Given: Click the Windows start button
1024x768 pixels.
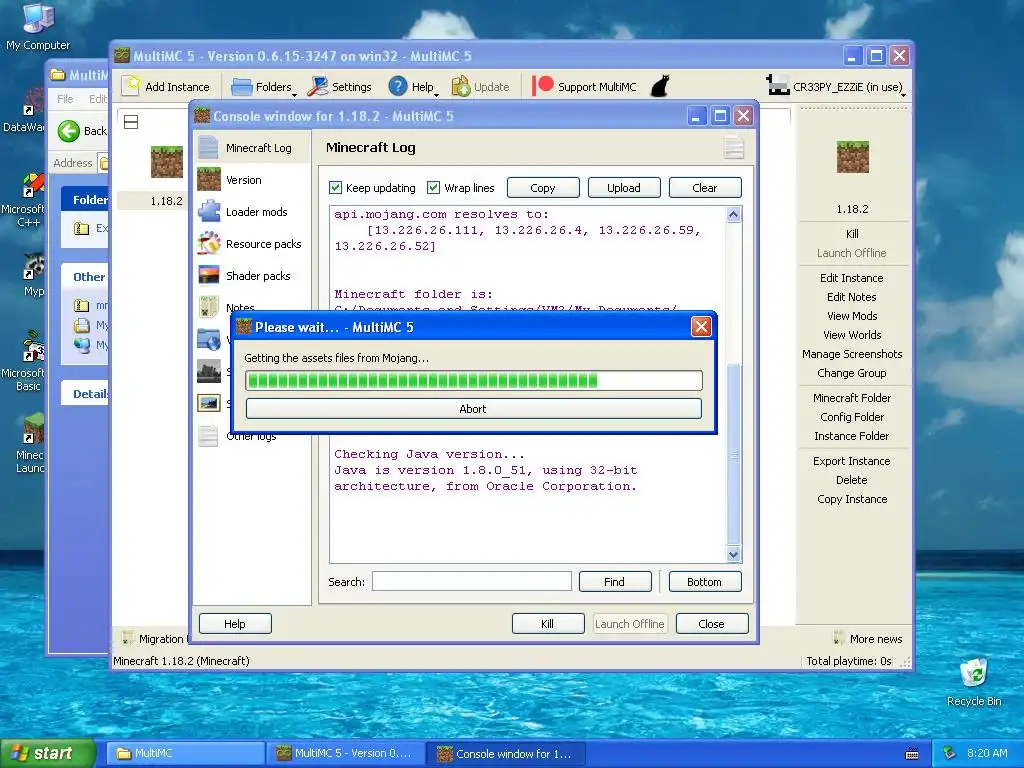Looking at the screenshot, I should coord(47,753).
